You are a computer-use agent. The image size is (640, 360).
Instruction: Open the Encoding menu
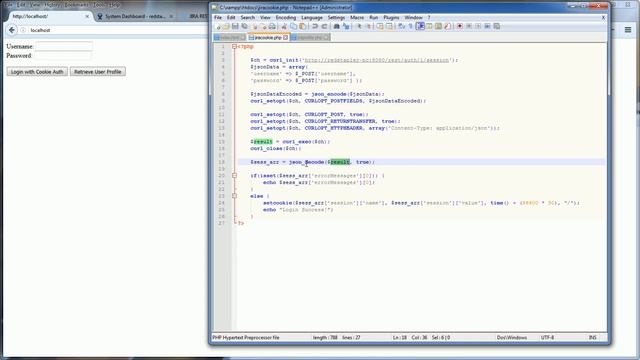(286, 18)
